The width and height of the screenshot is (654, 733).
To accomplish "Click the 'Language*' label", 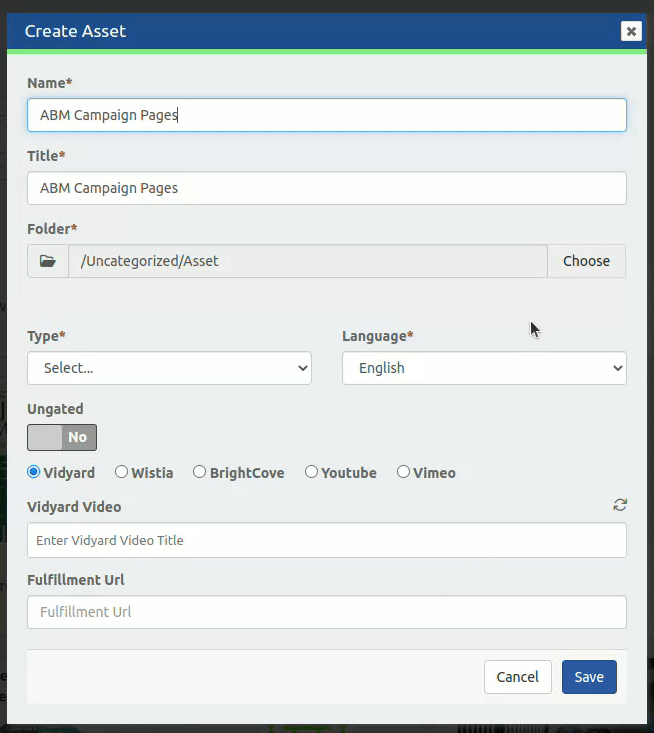I will tap(378, 336).
